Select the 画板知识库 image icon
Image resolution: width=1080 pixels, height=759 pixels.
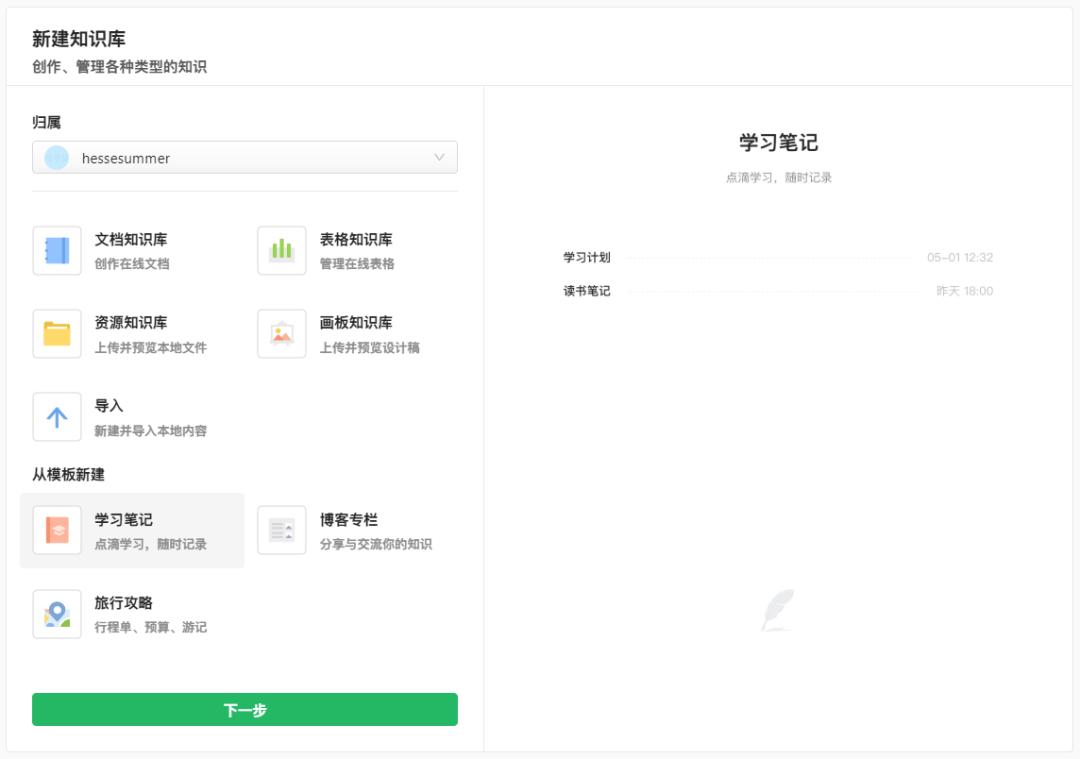point(281,333)
